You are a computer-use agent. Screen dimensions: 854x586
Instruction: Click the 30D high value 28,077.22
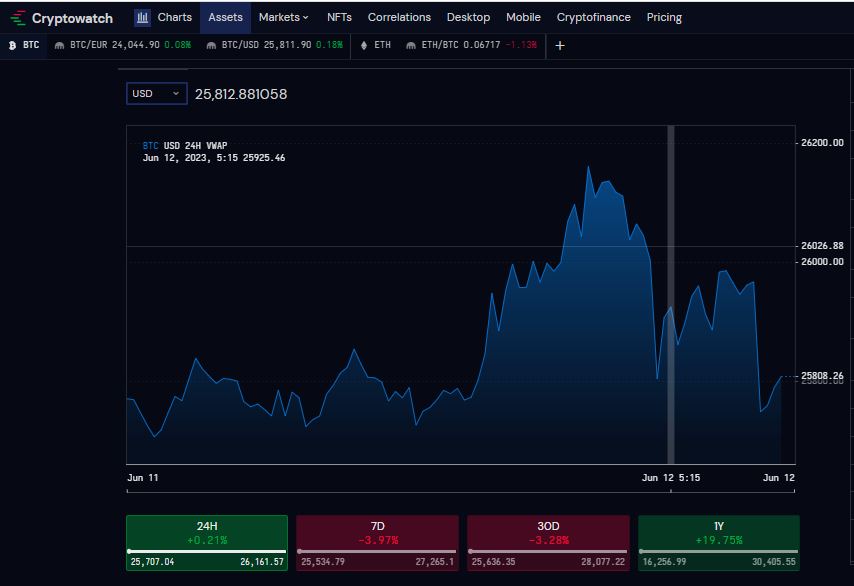[603, 561]
